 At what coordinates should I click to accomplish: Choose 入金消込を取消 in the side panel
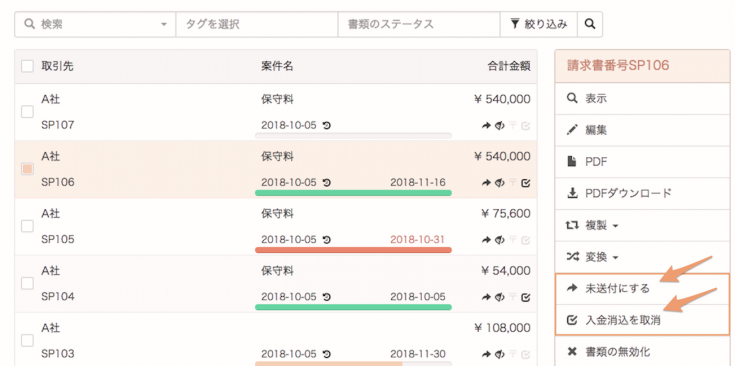click(642, 320)
